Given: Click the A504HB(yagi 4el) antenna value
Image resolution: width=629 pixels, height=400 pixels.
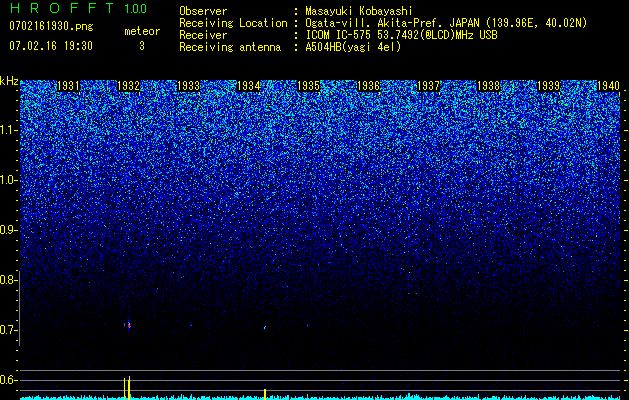Looking at the screenshot, I should click(353, 47).
